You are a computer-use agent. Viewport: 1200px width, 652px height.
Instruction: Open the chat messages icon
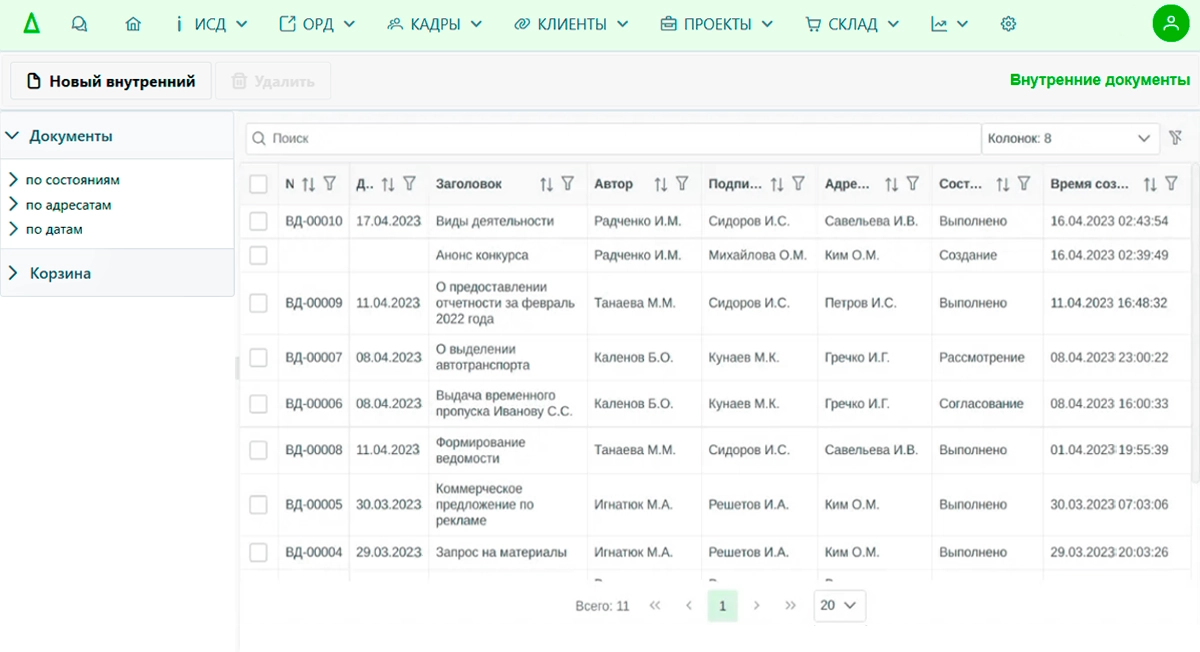(80, 24)
